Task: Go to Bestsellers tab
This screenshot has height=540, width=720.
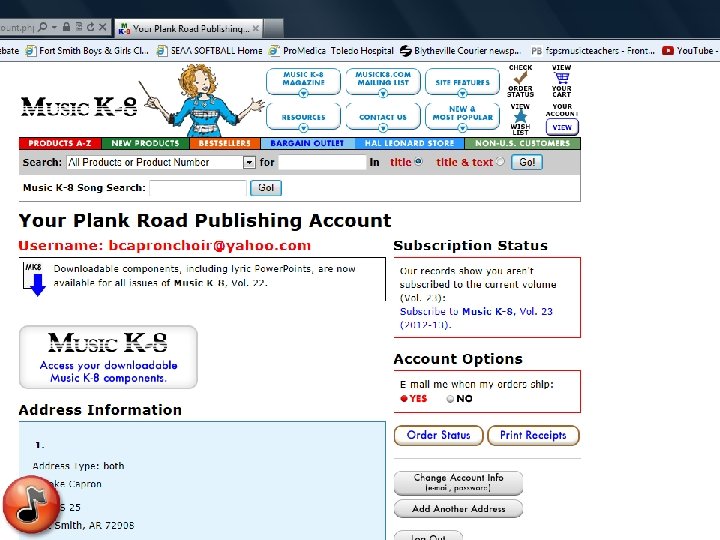Action: click(225, 143)
